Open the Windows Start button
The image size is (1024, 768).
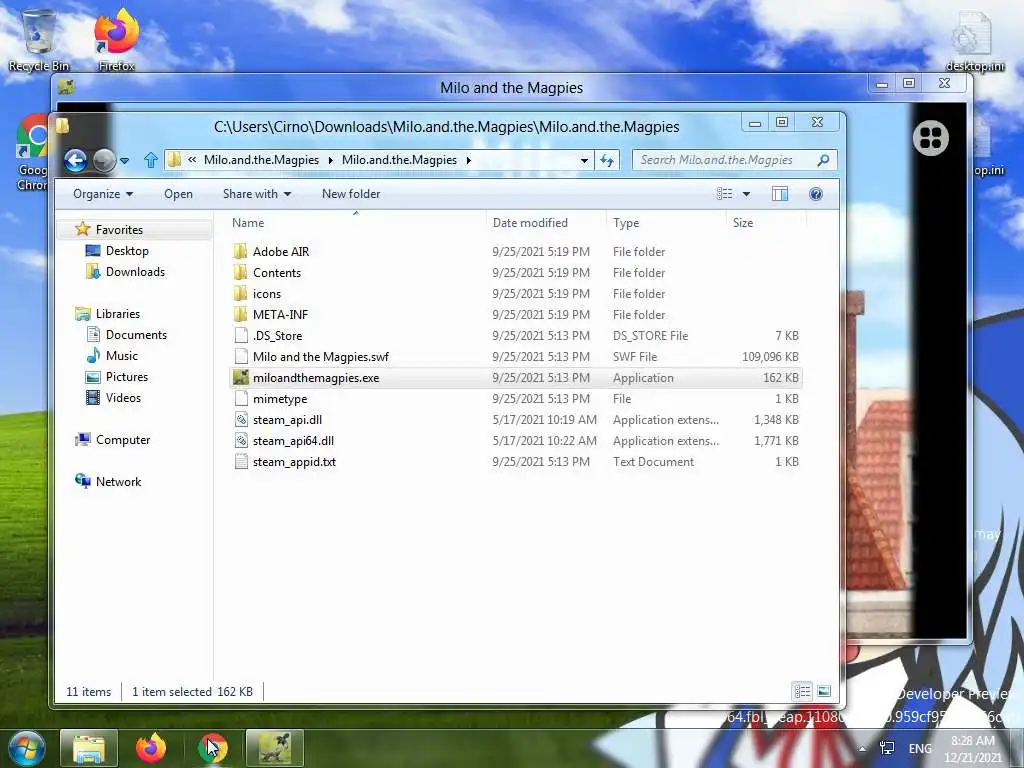27,748
